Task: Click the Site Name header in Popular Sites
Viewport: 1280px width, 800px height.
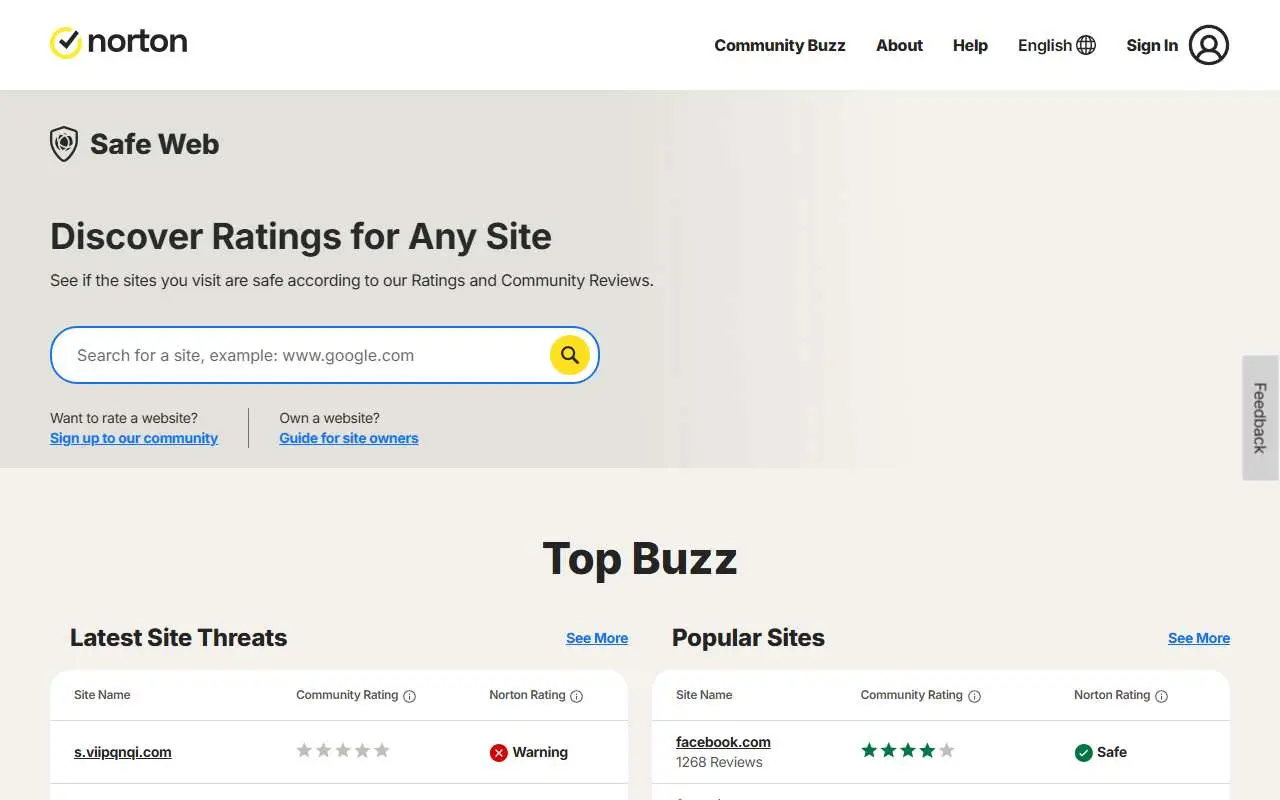Action: (704, 695)
